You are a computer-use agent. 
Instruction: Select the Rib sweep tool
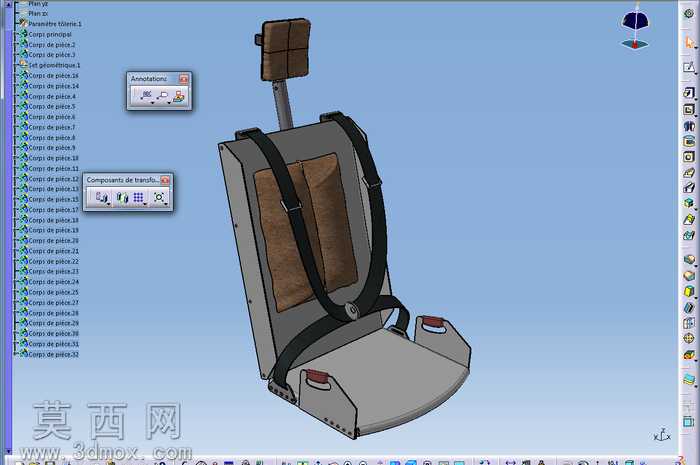tap(689, 173)
